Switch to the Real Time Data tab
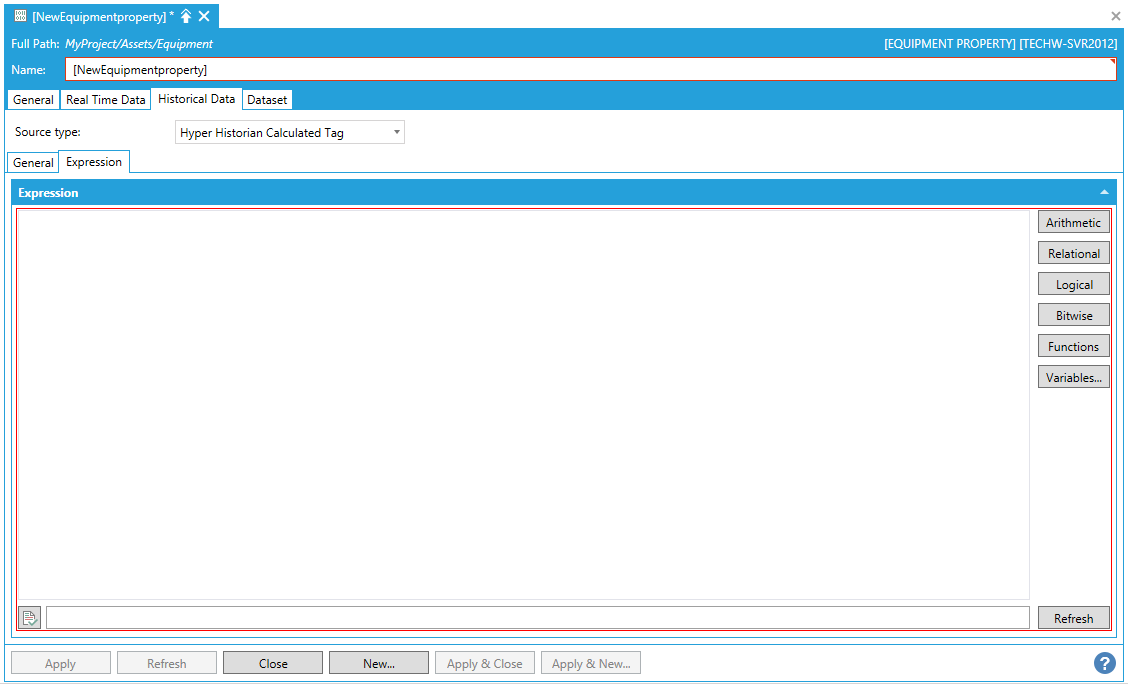Screen dimensions: 1128x686 click(x=105, y=100)
